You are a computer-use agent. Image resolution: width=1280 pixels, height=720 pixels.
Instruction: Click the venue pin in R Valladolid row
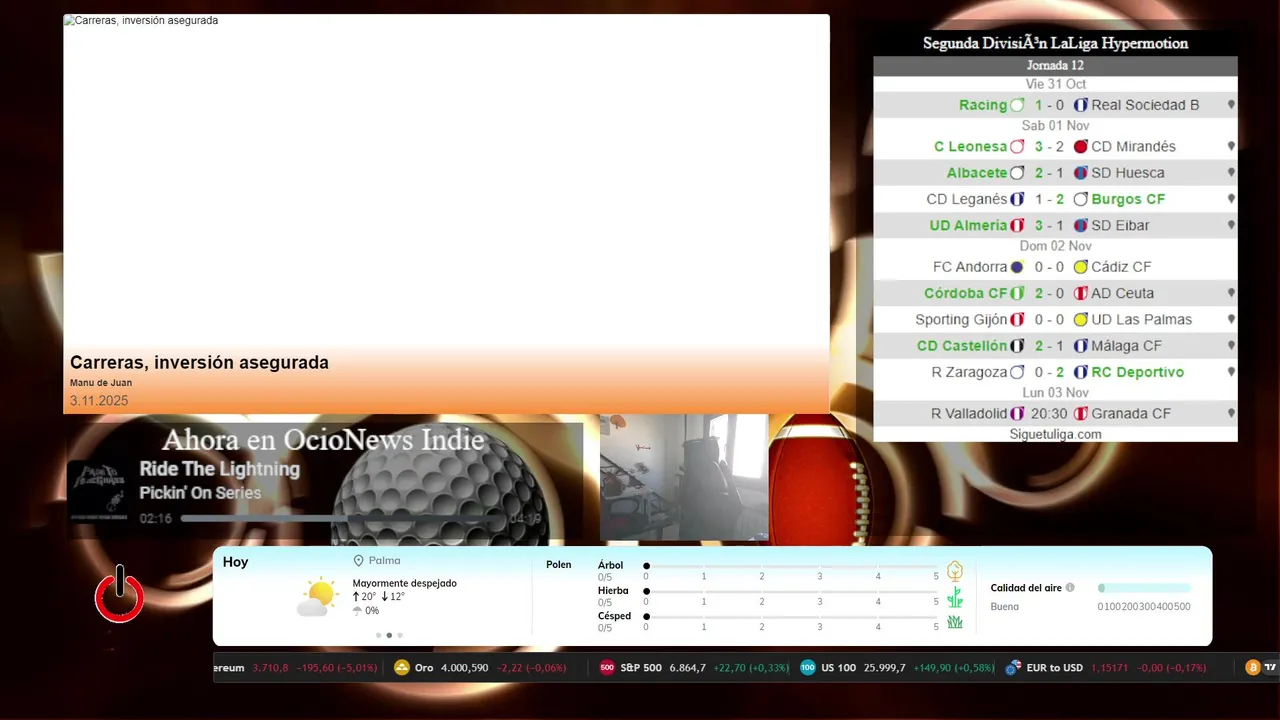click(1231, 413)
